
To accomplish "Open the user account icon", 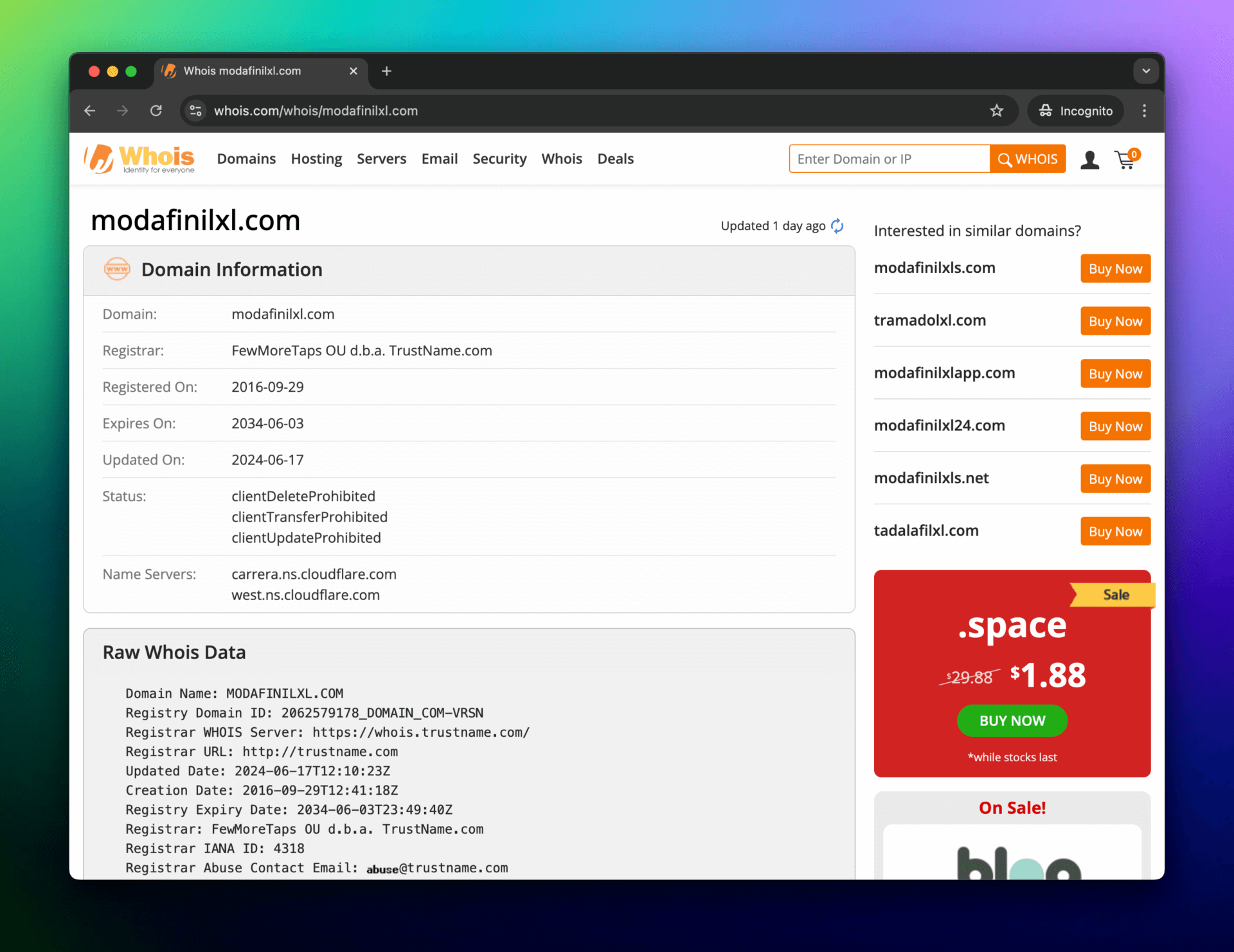I will (x=1089, y=159).
